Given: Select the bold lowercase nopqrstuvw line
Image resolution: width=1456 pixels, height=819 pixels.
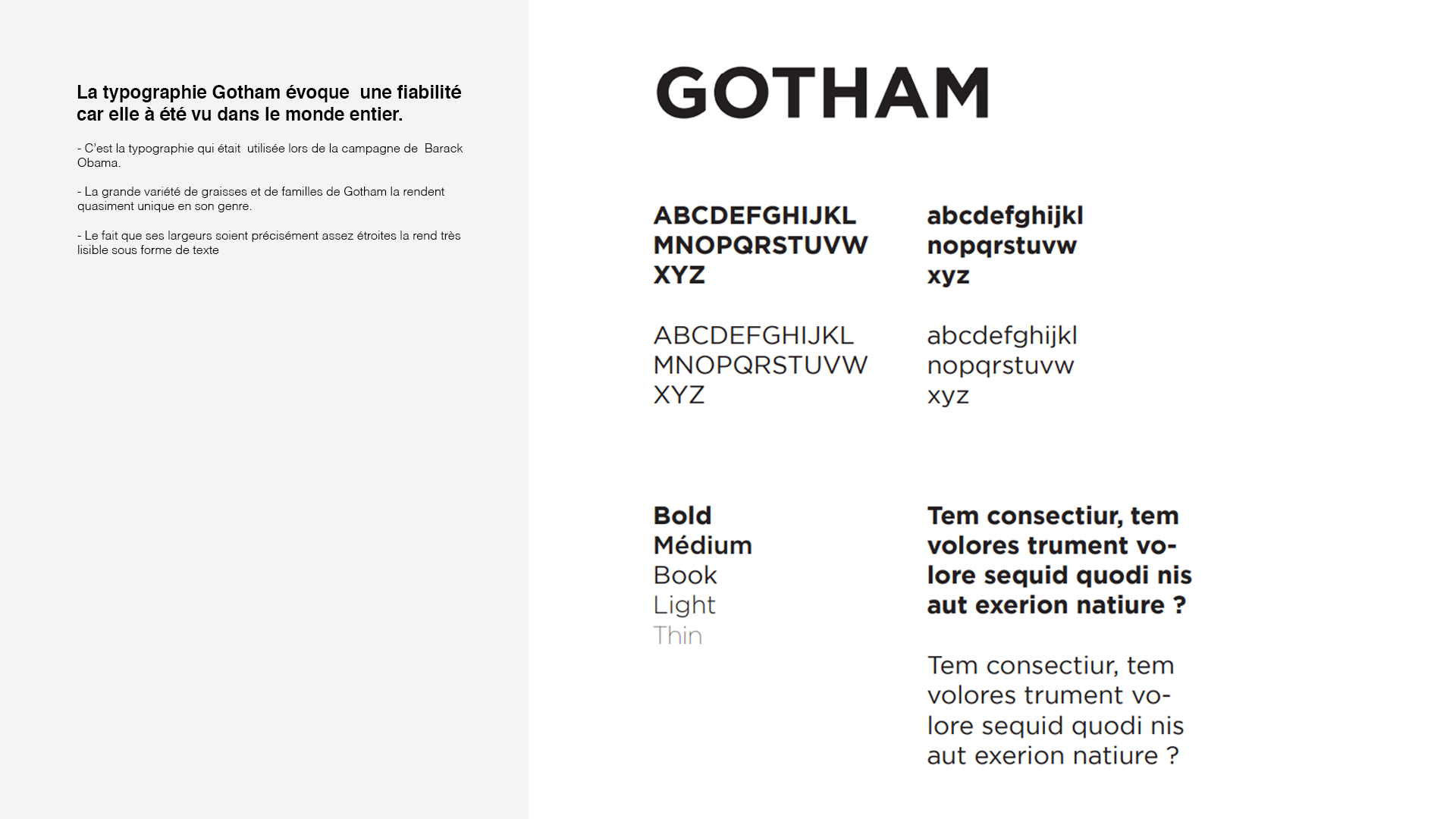Looking at the screenshot, I should click(x=1001, y=246).
